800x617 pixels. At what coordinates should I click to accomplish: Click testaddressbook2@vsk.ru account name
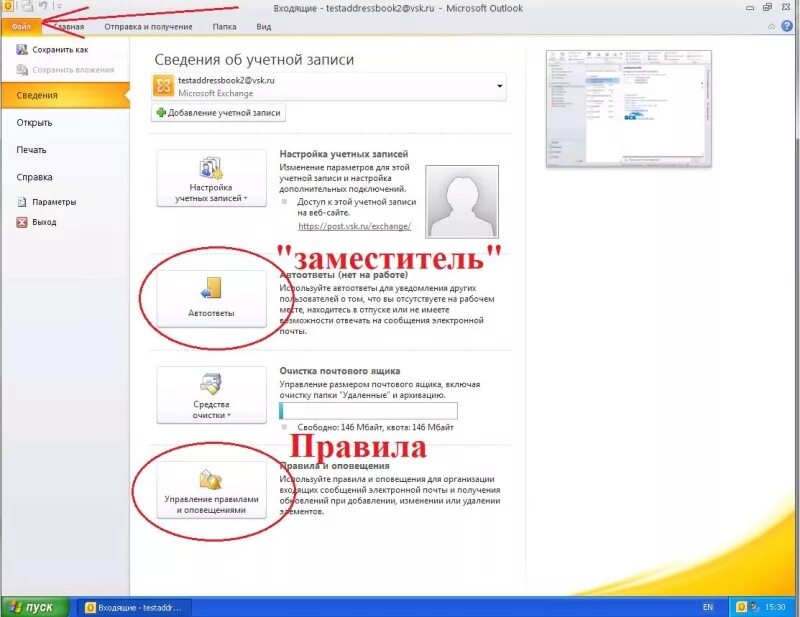click(227, 80)
